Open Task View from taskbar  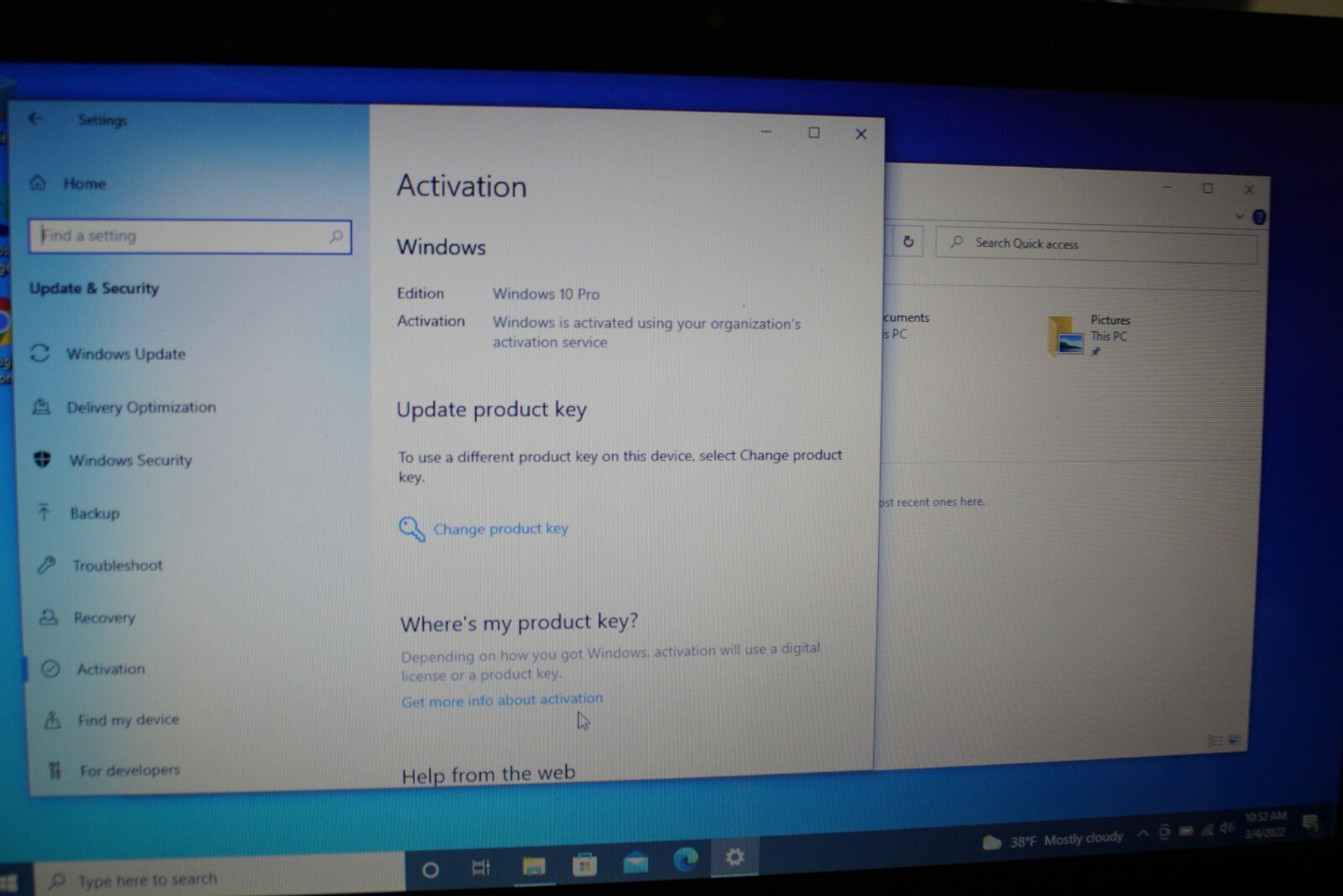click(481, 867)
